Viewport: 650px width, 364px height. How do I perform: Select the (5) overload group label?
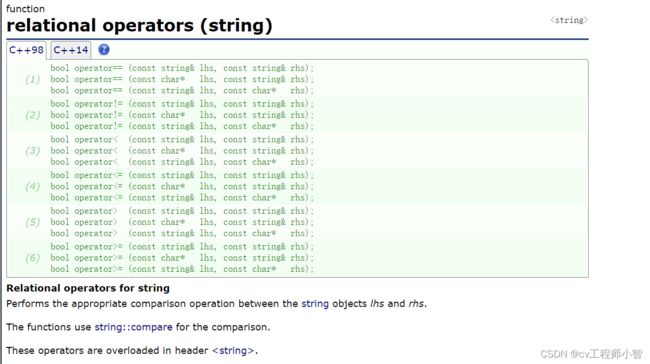pyautogui.click(x=33, y=222)
